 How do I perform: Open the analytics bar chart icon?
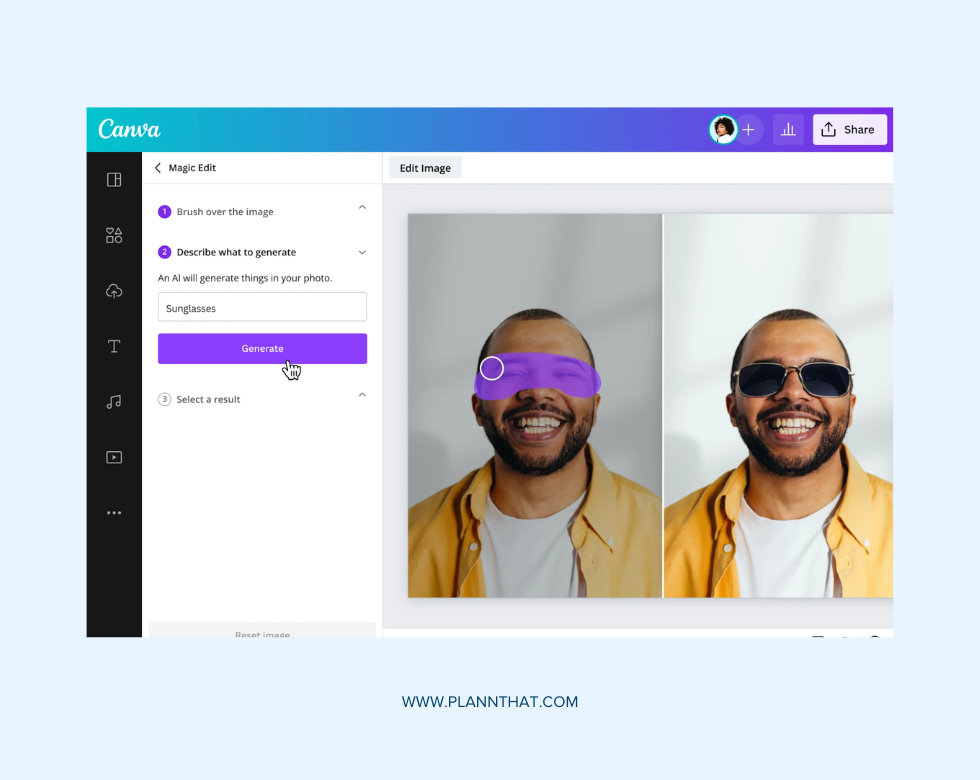(788, 129)
